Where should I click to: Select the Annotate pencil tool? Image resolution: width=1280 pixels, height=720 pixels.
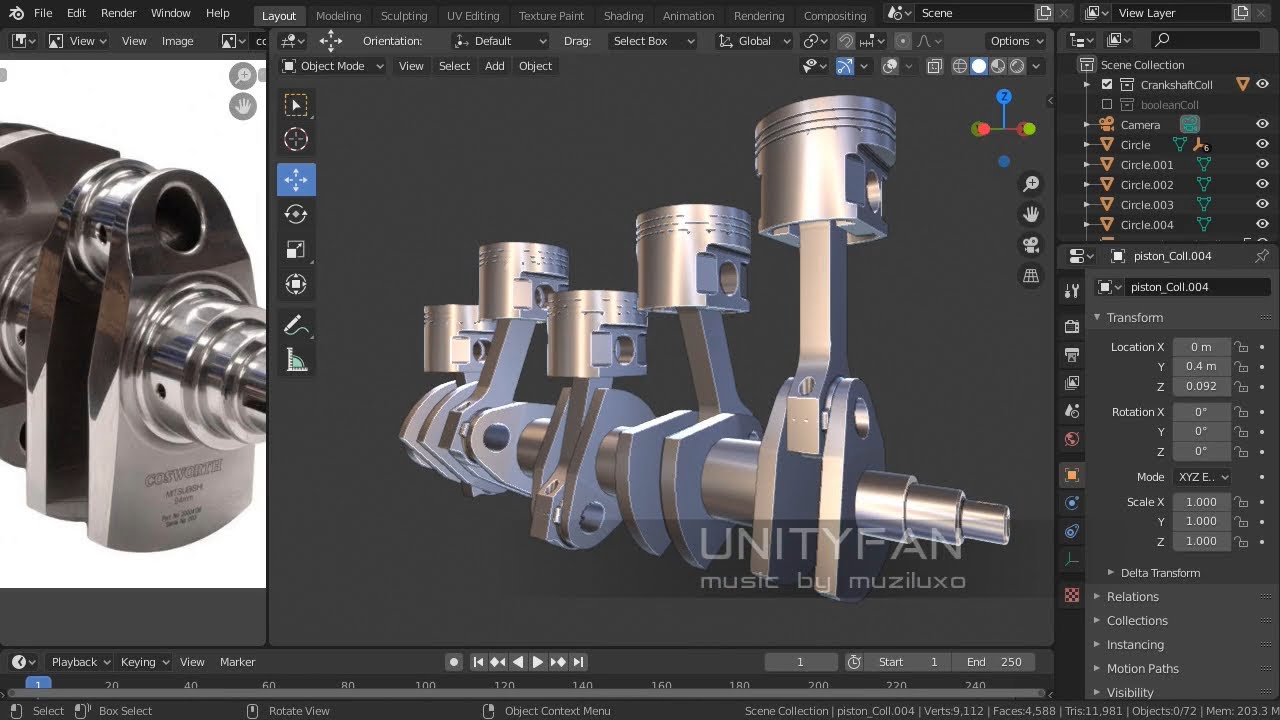296,326
